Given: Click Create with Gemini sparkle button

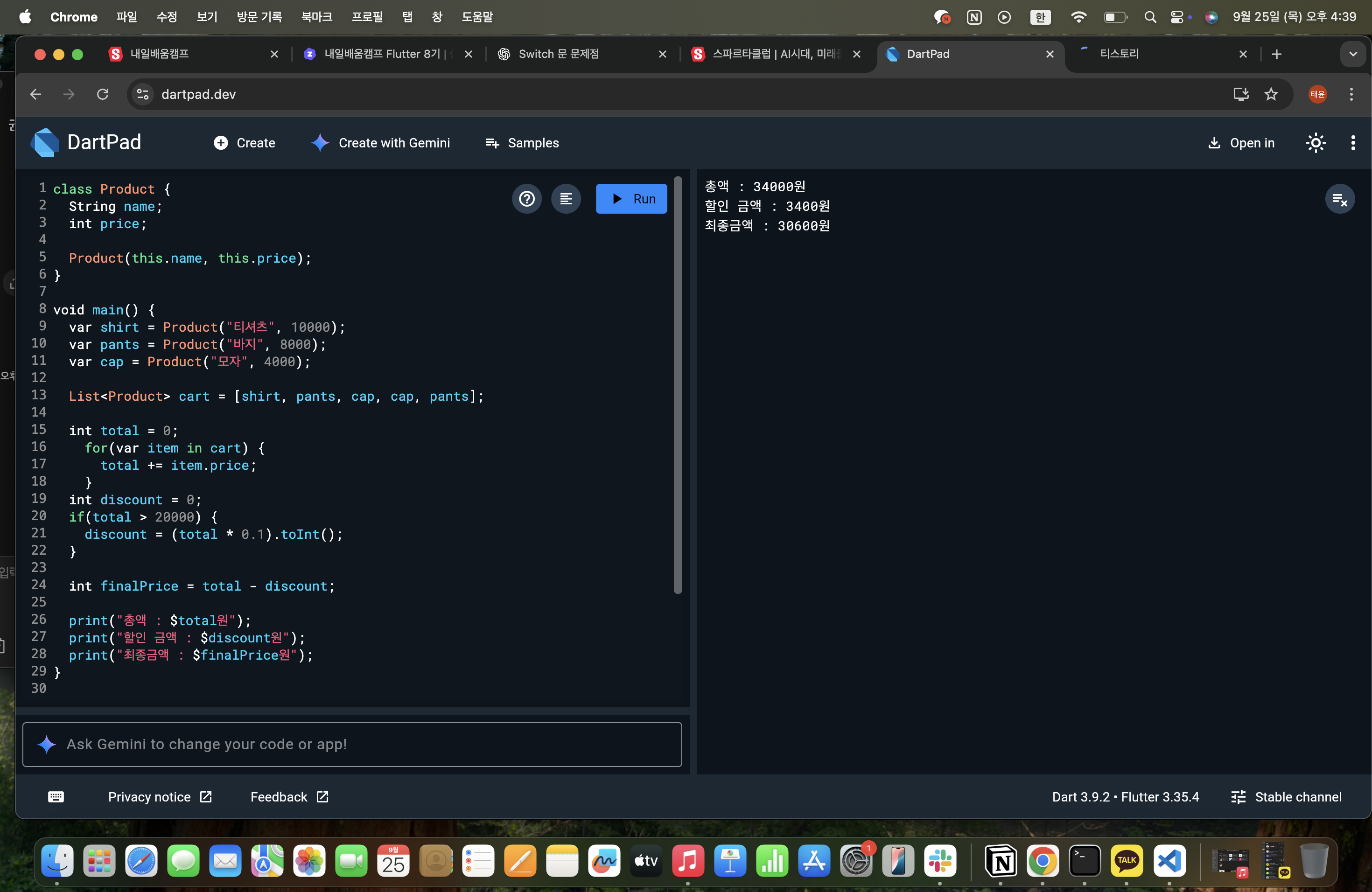Looking at the screenshot, I should coord(380,143).
